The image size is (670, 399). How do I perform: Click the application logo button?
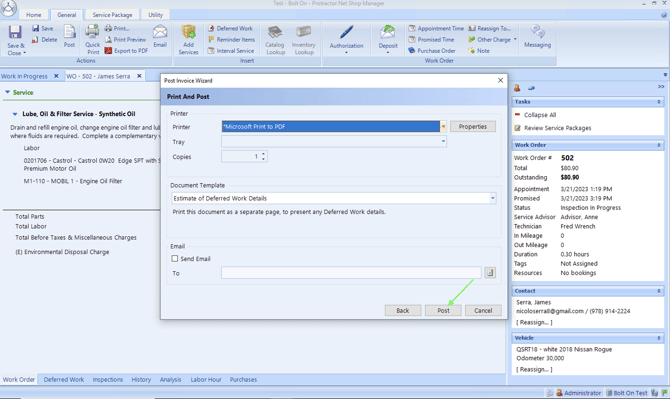click(8, 8)
